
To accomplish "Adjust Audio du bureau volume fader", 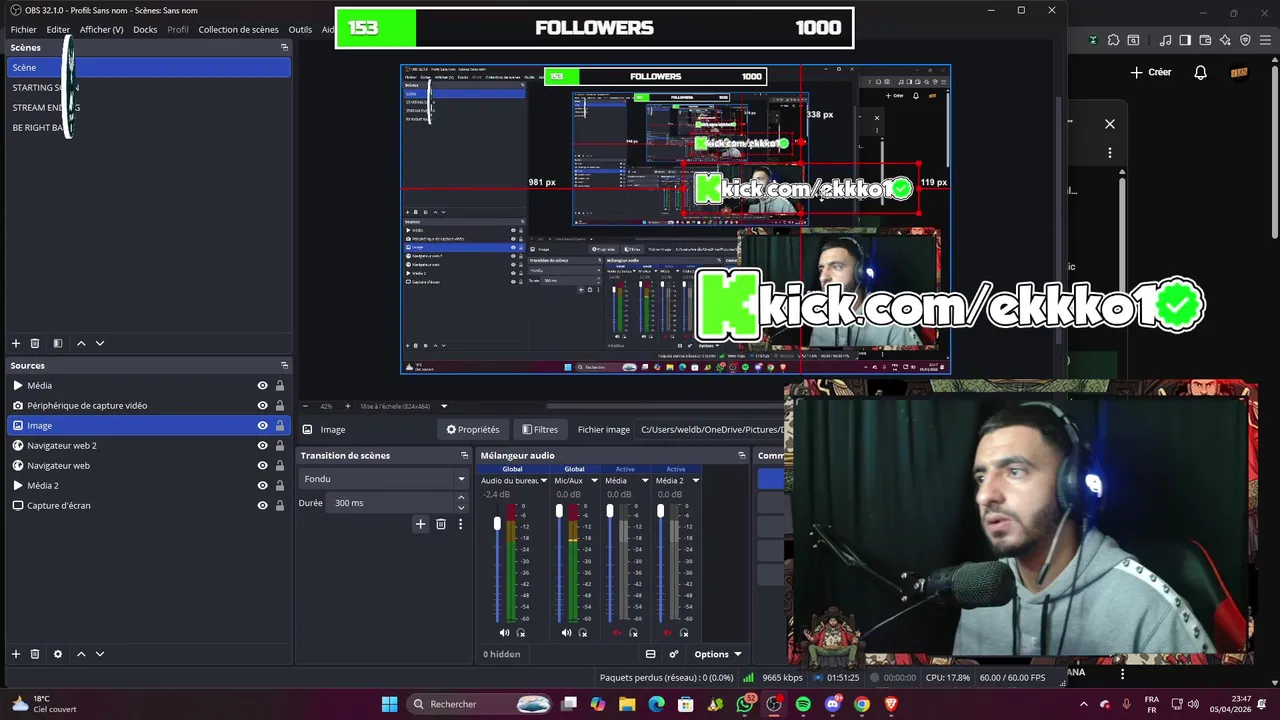I will click(x=497, y=524).
